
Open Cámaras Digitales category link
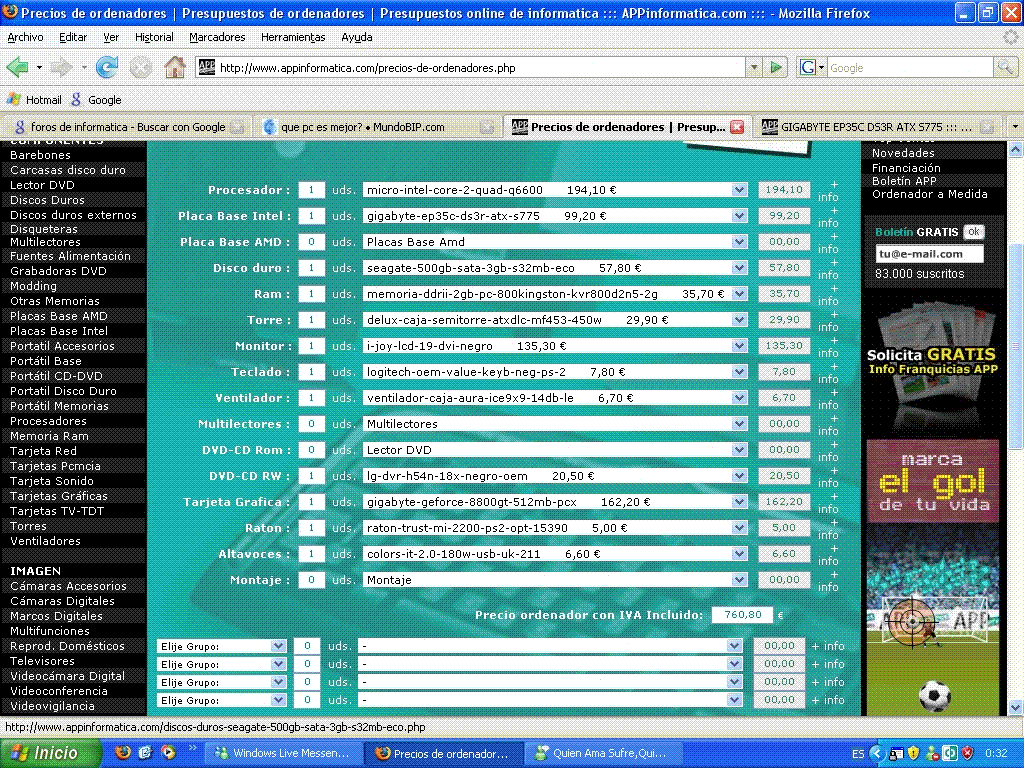click(62, 601)
